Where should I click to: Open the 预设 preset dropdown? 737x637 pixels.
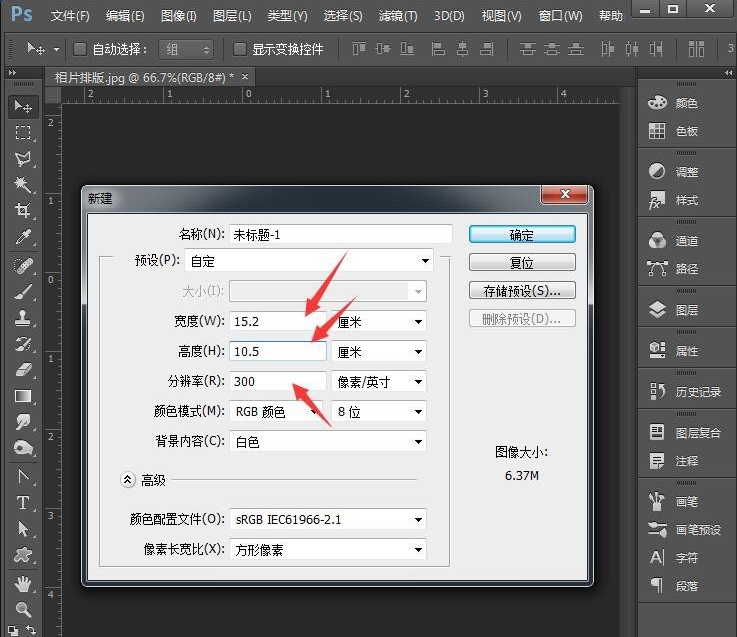(310, 262)
